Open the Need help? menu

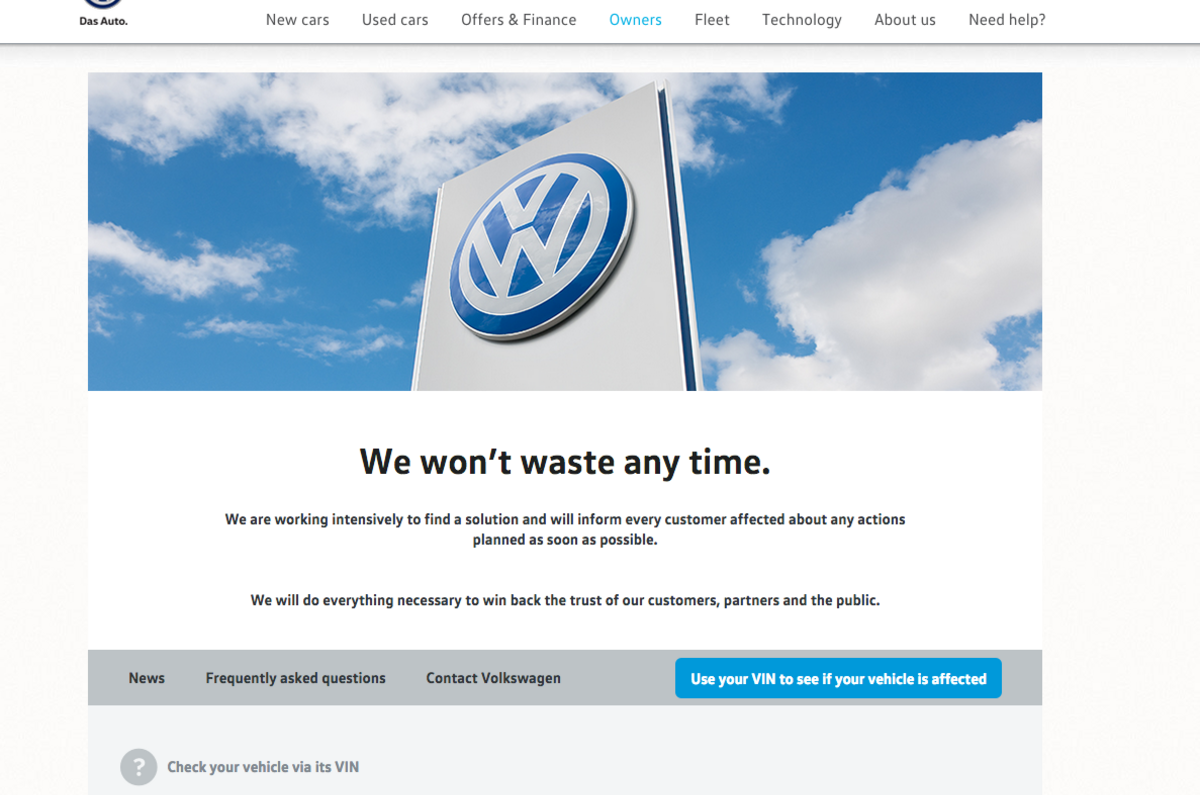click(1006, 19)
